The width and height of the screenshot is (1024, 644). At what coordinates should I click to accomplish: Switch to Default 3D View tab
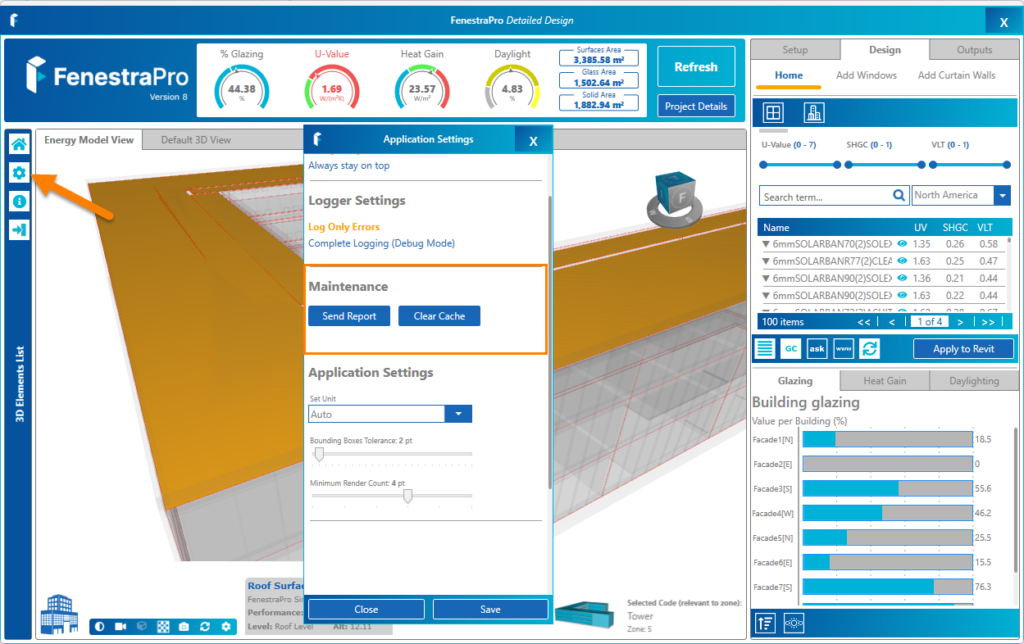pos(196,140)
